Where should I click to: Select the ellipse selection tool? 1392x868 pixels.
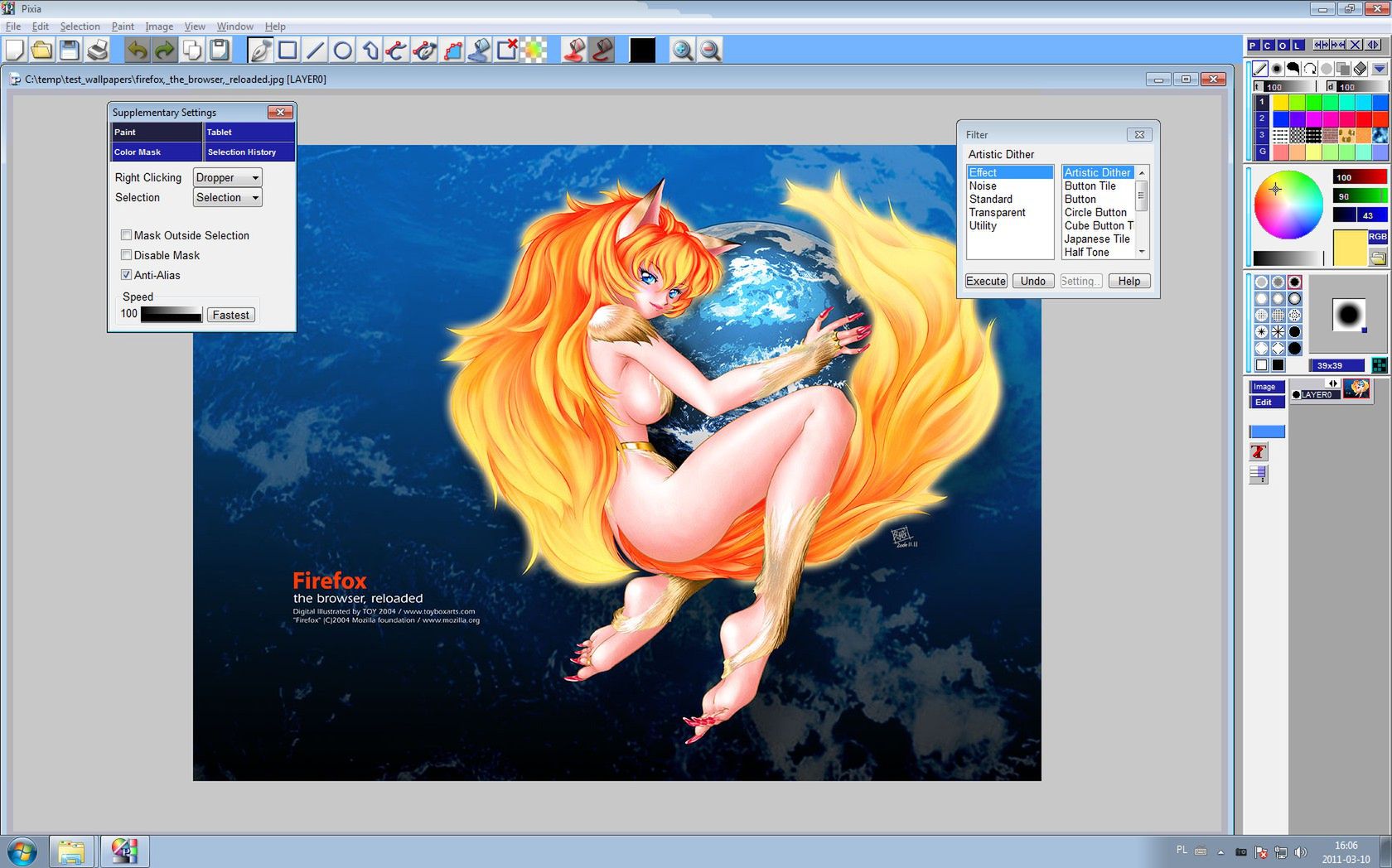click(342, 51)
